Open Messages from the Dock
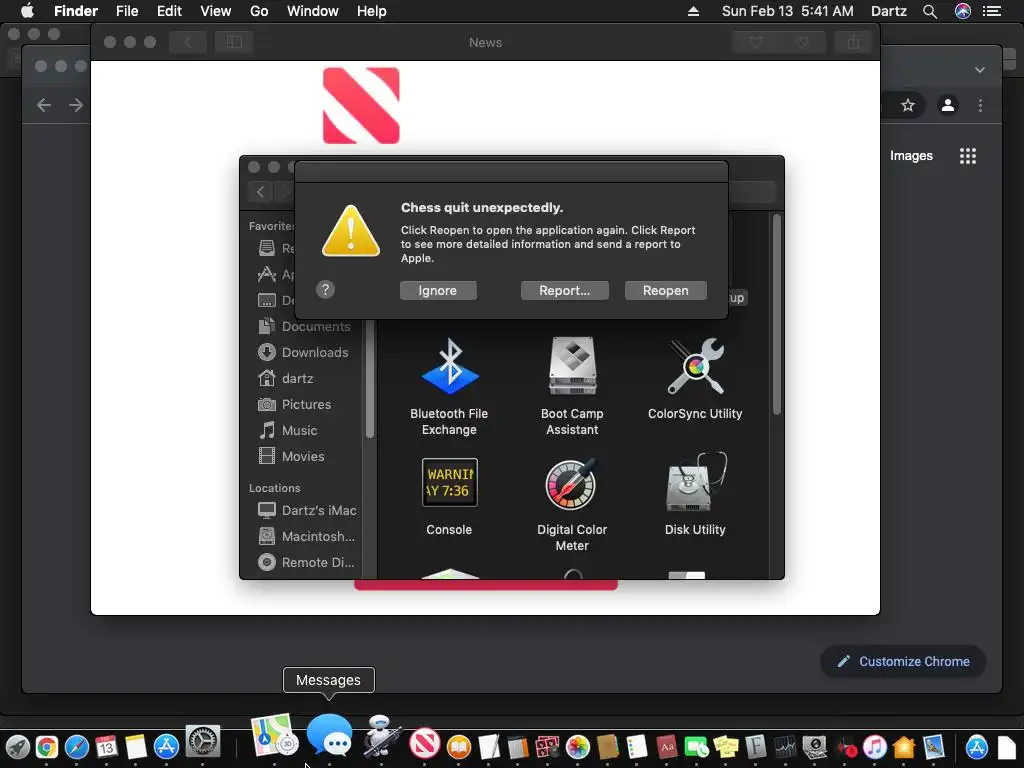Viewport: 1024px width, 768px height. [329, 735]
